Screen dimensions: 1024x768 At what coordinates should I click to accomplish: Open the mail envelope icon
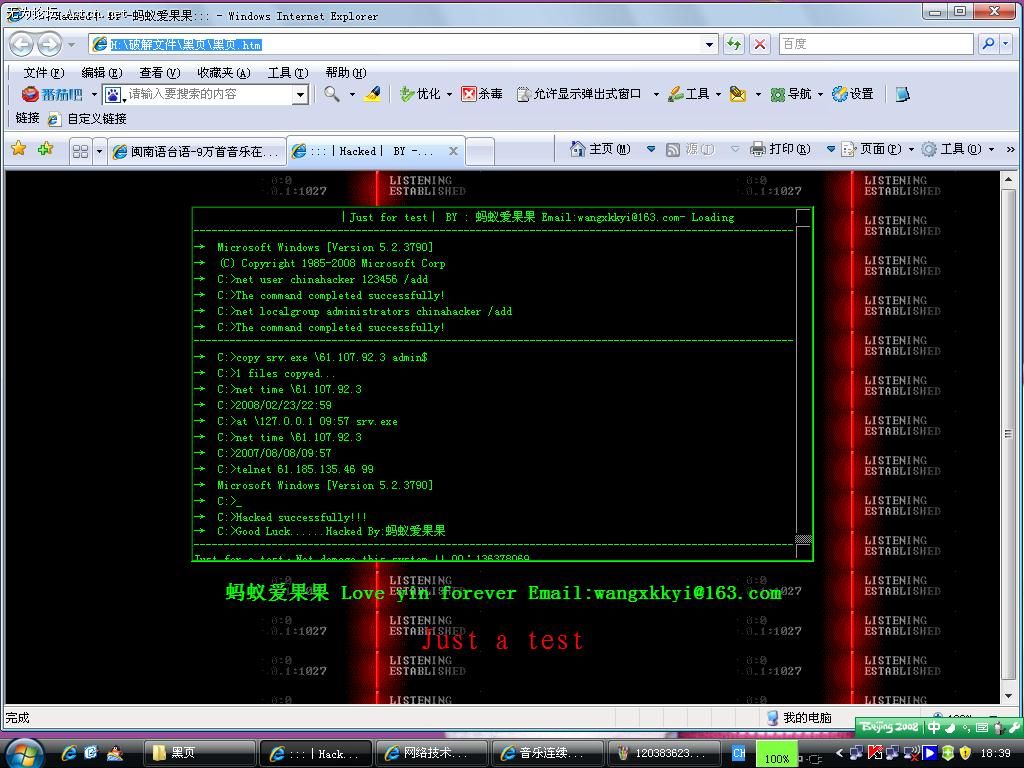click(x=738, y=94)
